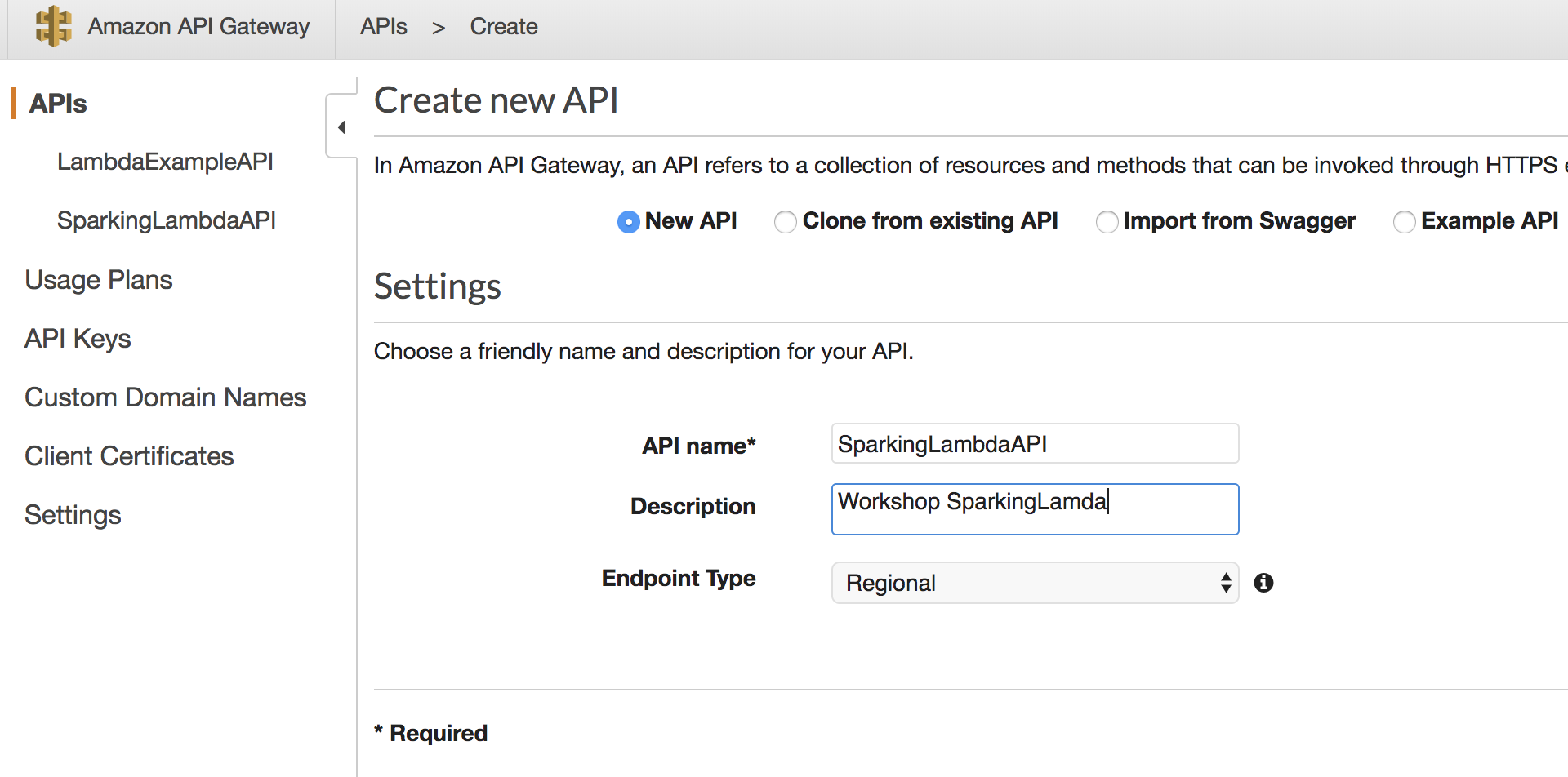Open Client Certificates section
The height and width of the screenshot is (777, 1568).
point(129,456)
